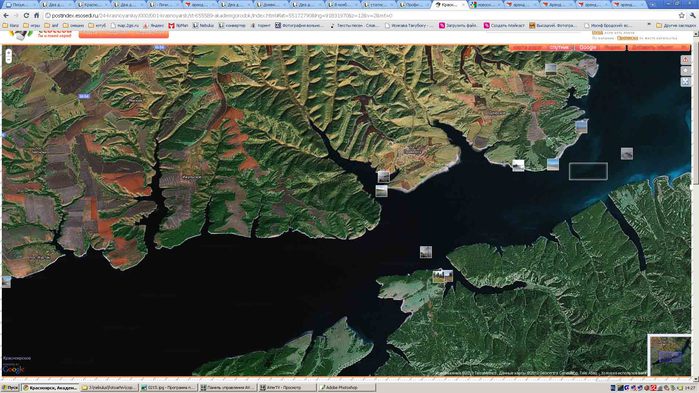Viewport: 699px width, 393px height.
Task: Click the red arrow icon on map's right edge
Action: click(x=685, y=60)
